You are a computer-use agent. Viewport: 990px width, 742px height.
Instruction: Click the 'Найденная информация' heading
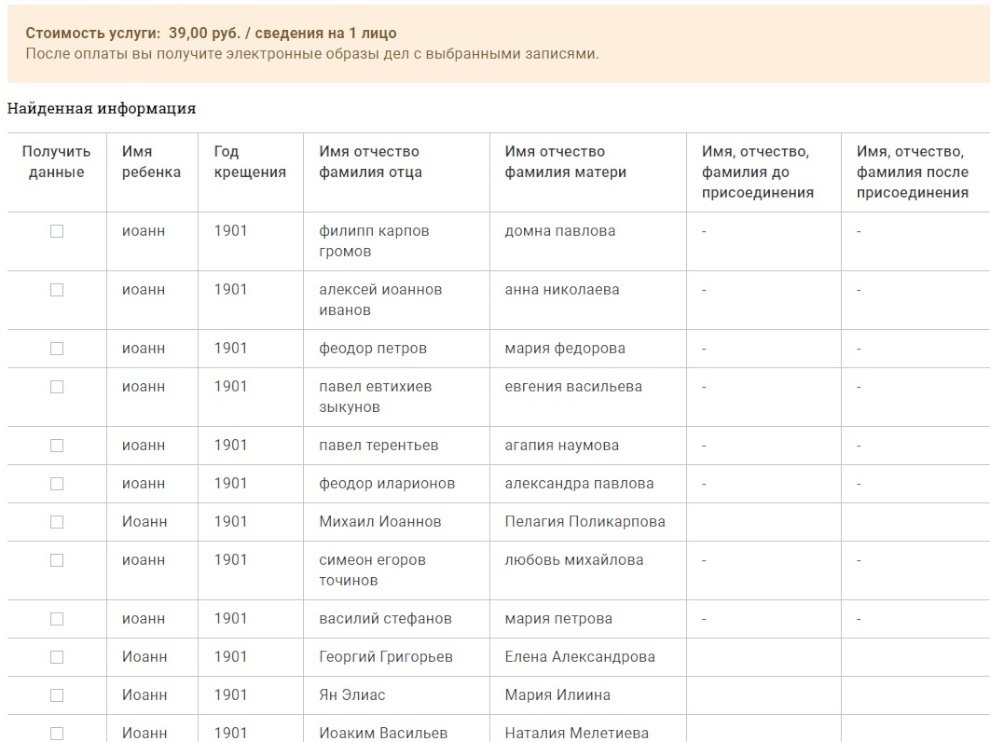click(101, 108)
